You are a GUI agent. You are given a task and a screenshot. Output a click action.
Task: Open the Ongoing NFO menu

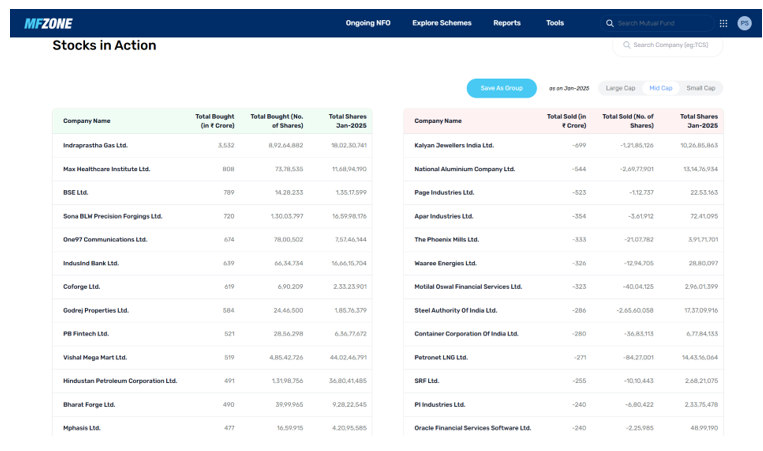(368, 23)
